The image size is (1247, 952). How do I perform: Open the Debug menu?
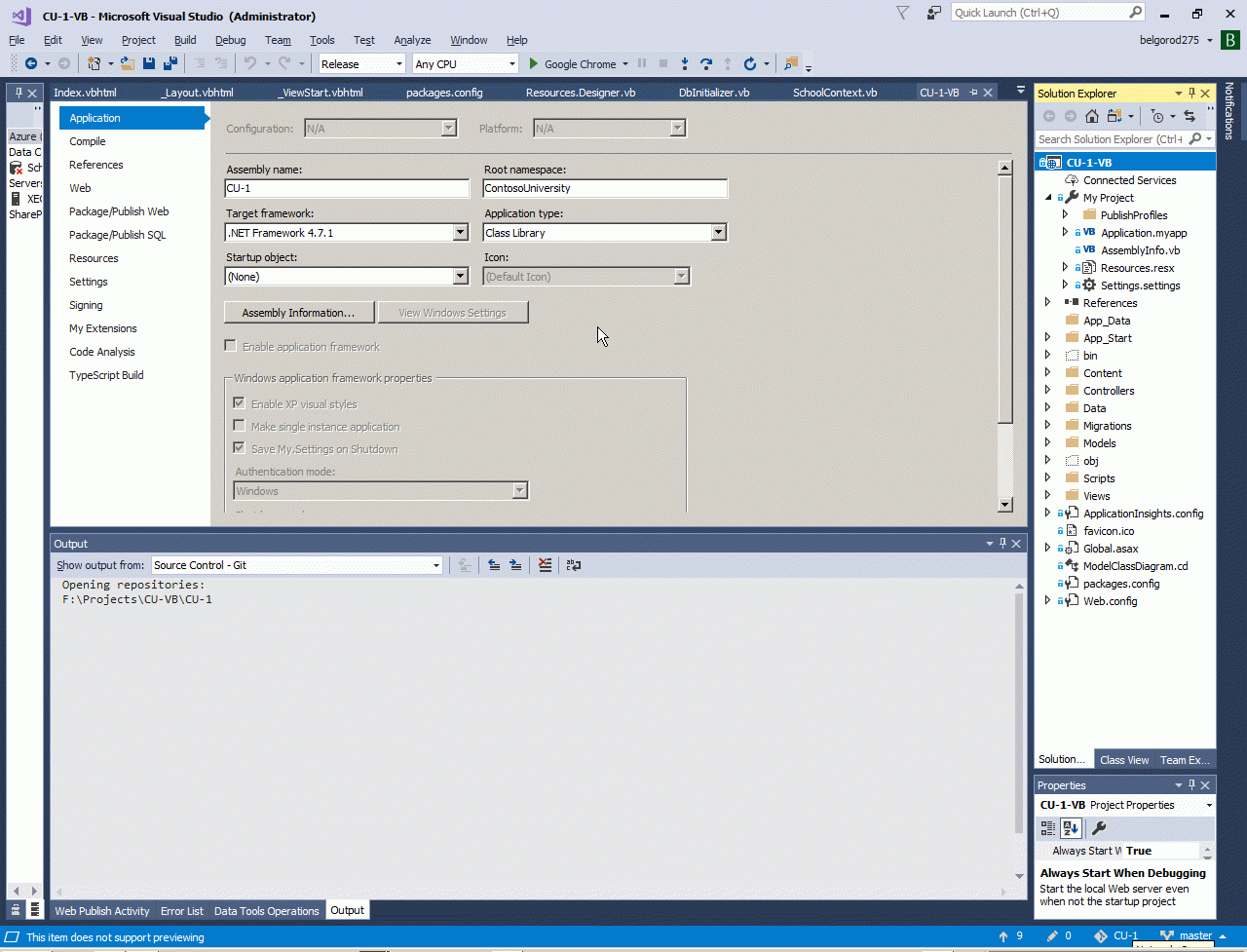pos(231,40)
